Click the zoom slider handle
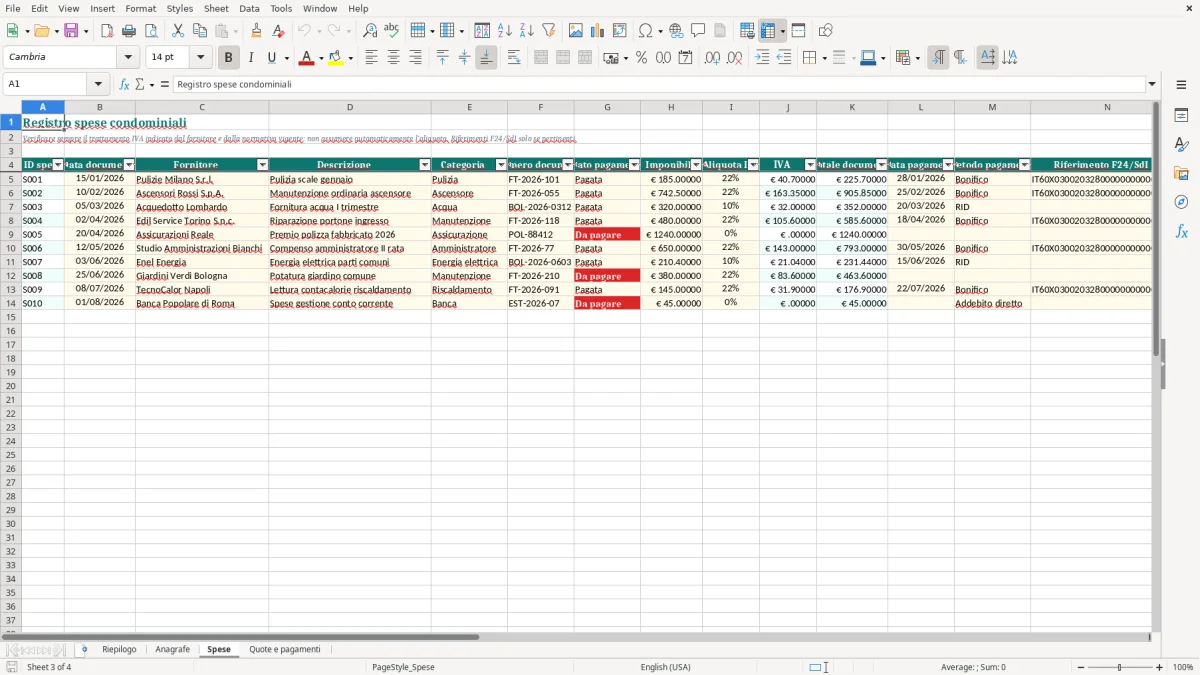Image resolution: width=1200 pixels, height=675 pixels. [1120, 667]
